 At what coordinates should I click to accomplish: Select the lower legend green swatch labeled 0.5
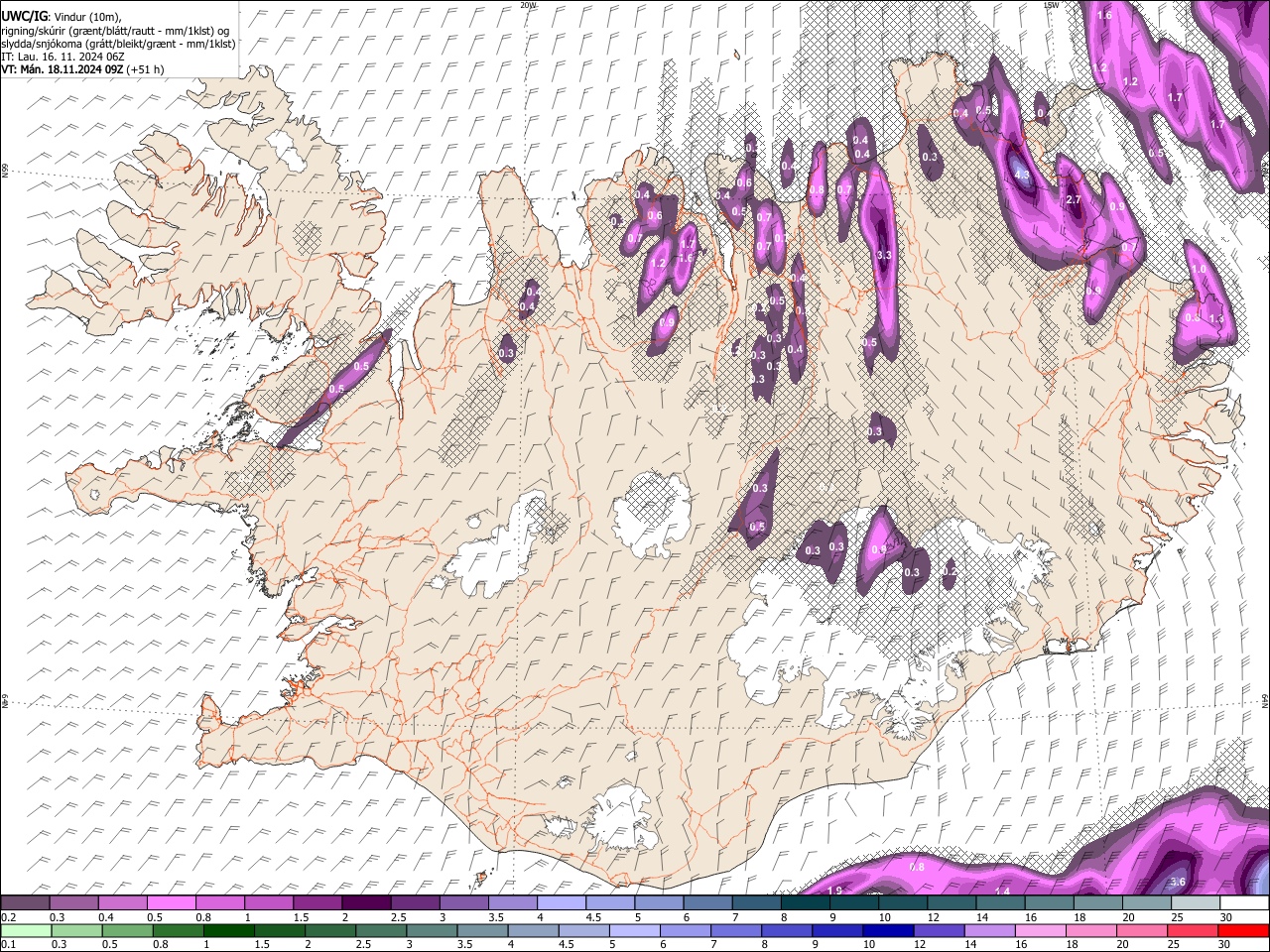127,930
